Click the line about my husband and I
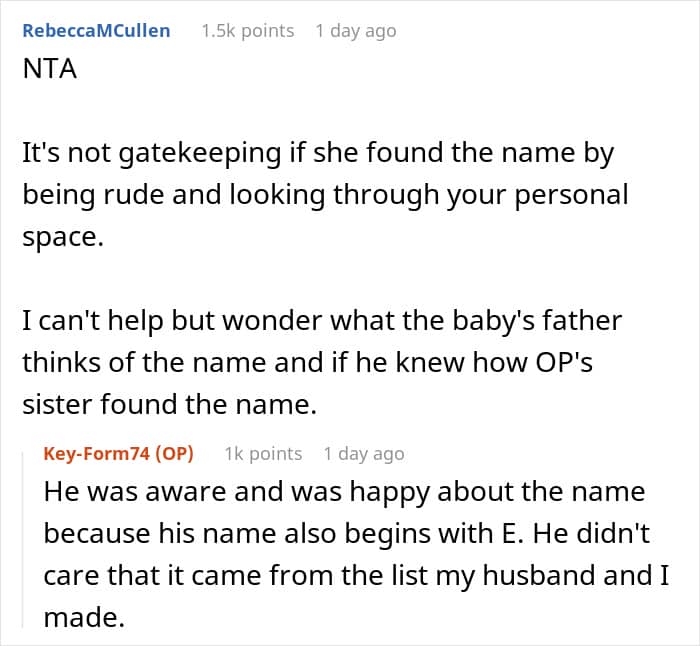 coord(357,575)
